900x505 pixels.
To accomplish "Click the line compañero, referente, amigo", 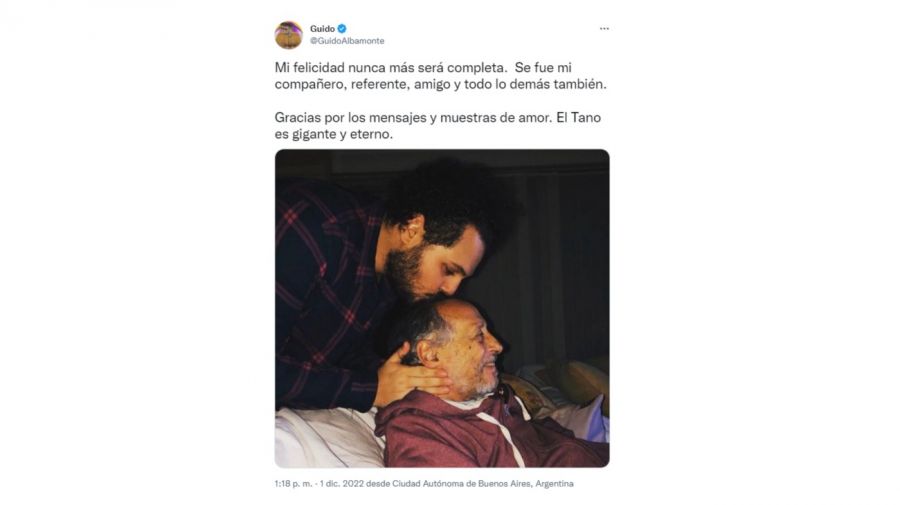I will [x=440, y=84].
